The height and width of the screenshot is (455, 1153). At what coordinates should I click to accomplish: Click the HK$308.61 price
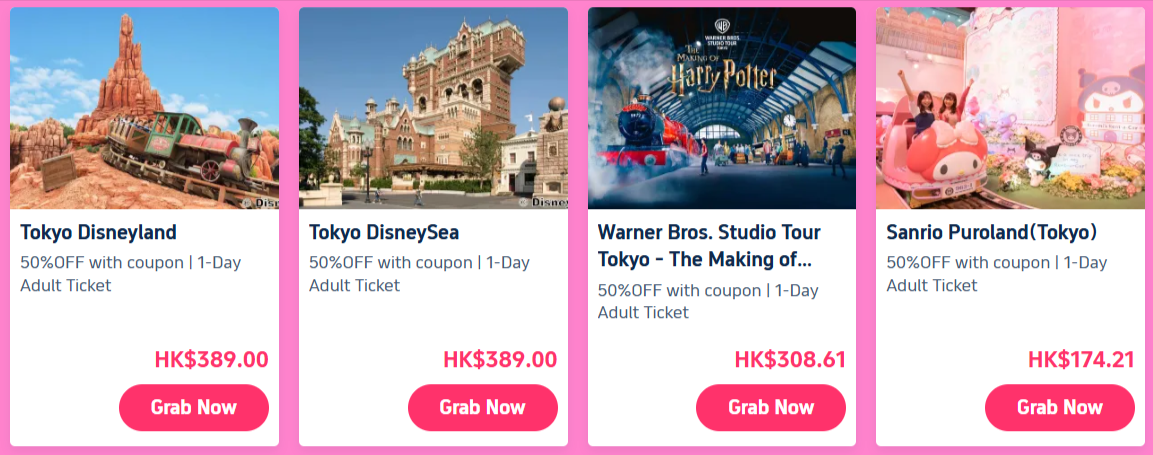point(790,360)
